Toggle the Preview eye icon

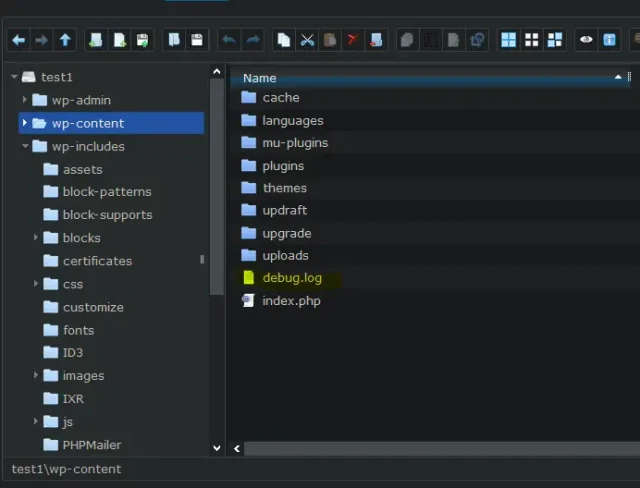[586, 40]
